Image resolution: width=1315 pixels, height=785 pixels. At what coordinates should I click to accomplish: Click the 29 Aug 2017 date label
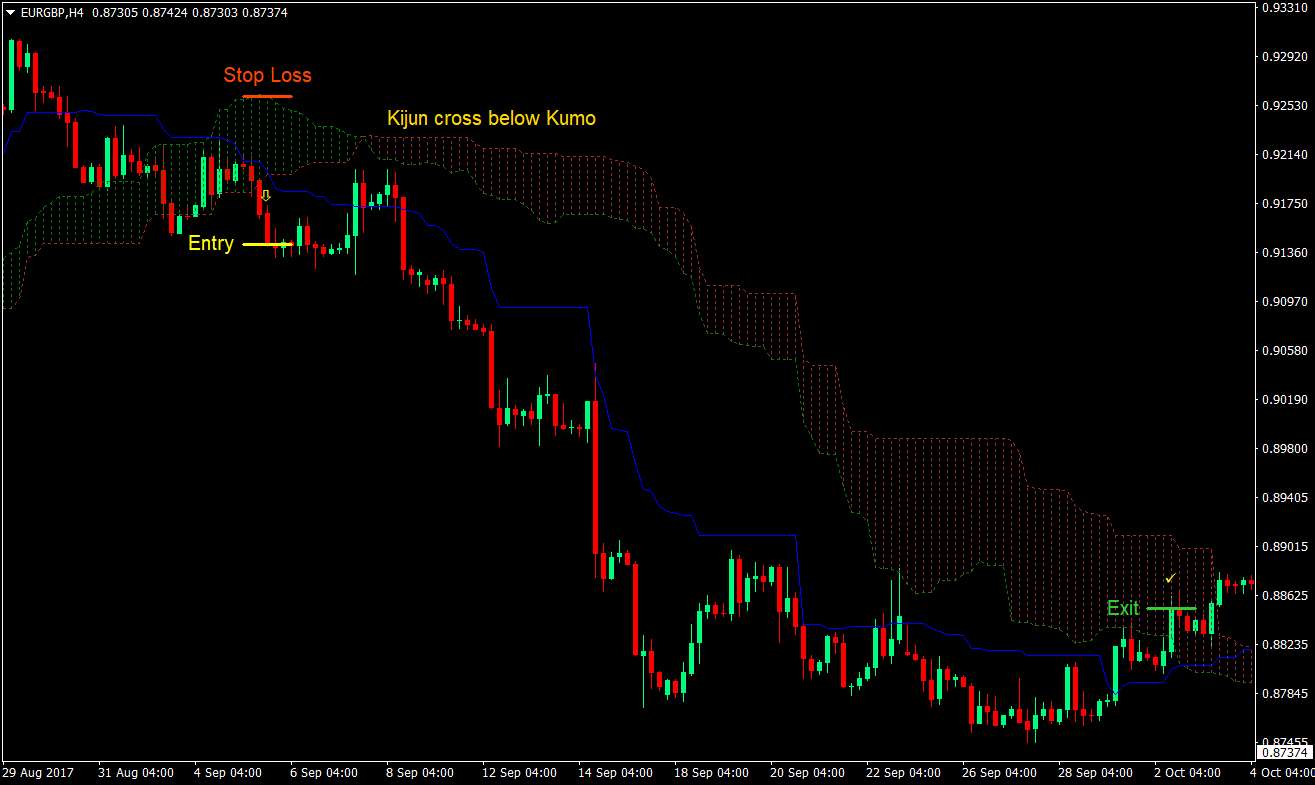pos(38,773)
